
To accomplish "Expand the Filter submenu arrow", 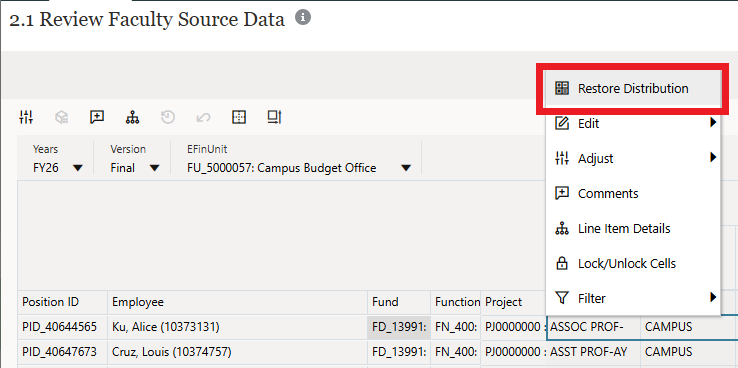I will coord(713,297).
